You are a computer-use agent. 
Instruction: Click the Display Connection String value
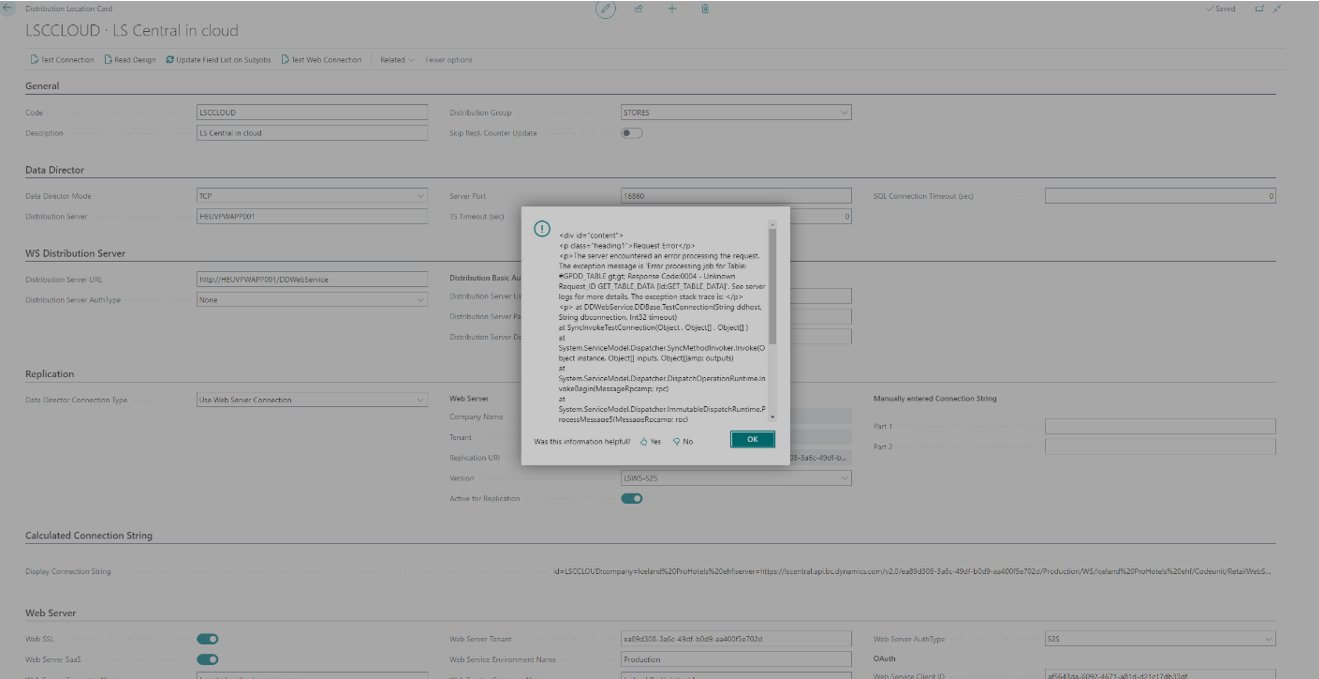pyautogui.click(x=913, y=572)
